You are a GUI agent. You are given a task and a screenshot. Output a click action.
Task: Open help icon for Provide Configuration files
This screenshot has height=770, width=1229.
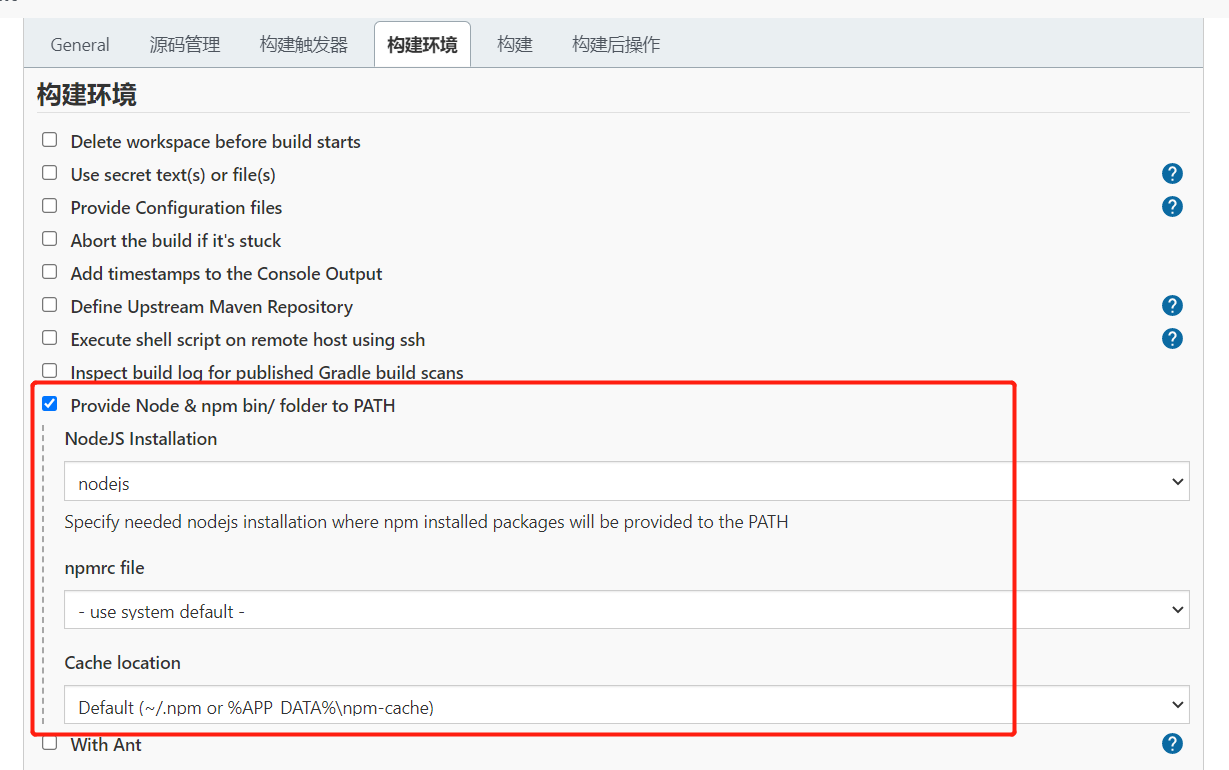point(1172,207)
